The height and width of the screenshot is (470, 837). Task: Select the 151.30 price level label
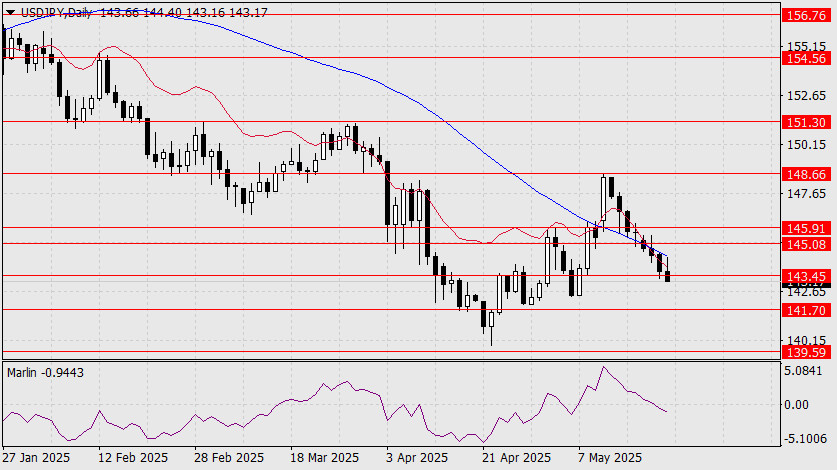coord(806,122)
